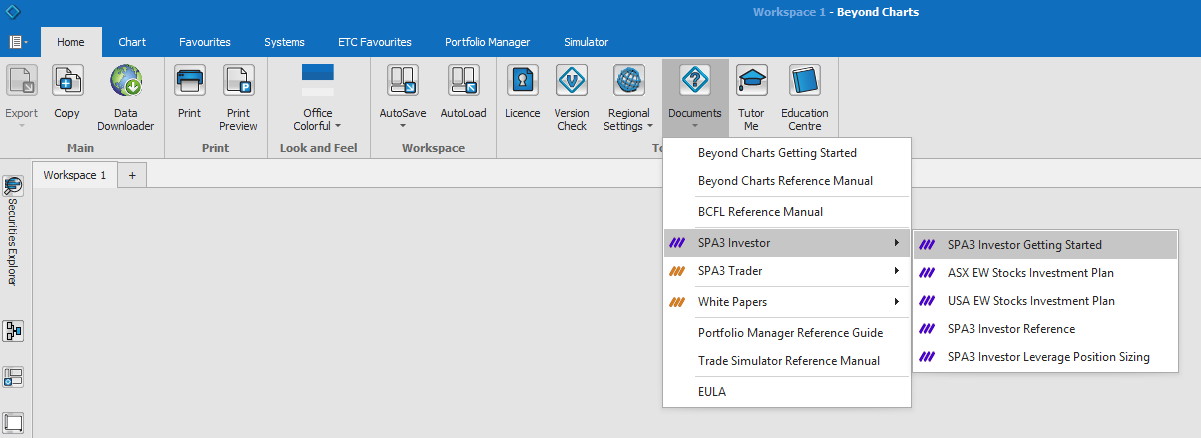Open the Tutor Me tool
The width and height of the screenshot is (1201, 438).
(751, 81)
